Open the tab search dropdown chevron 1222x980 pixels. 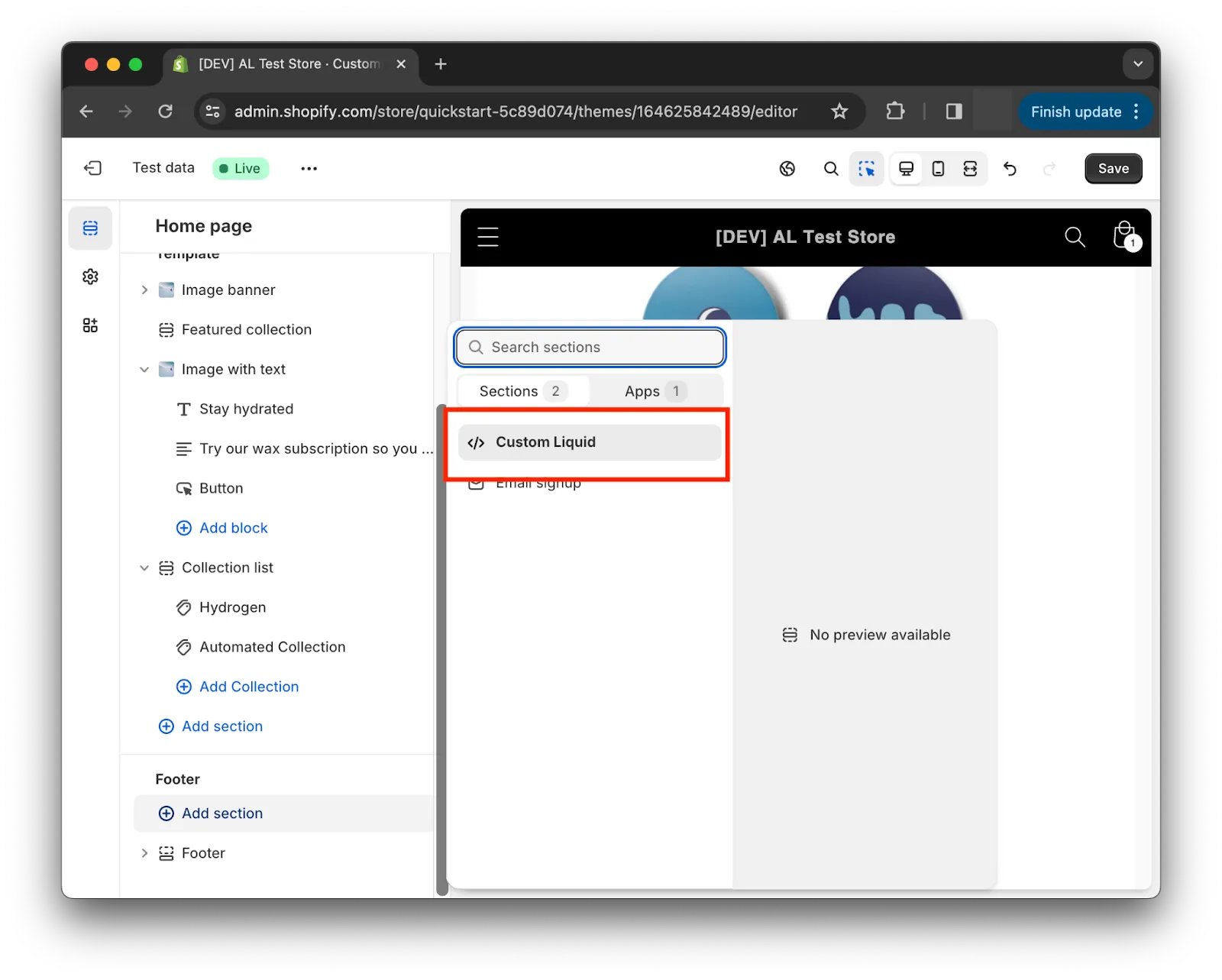point(1138,64)
